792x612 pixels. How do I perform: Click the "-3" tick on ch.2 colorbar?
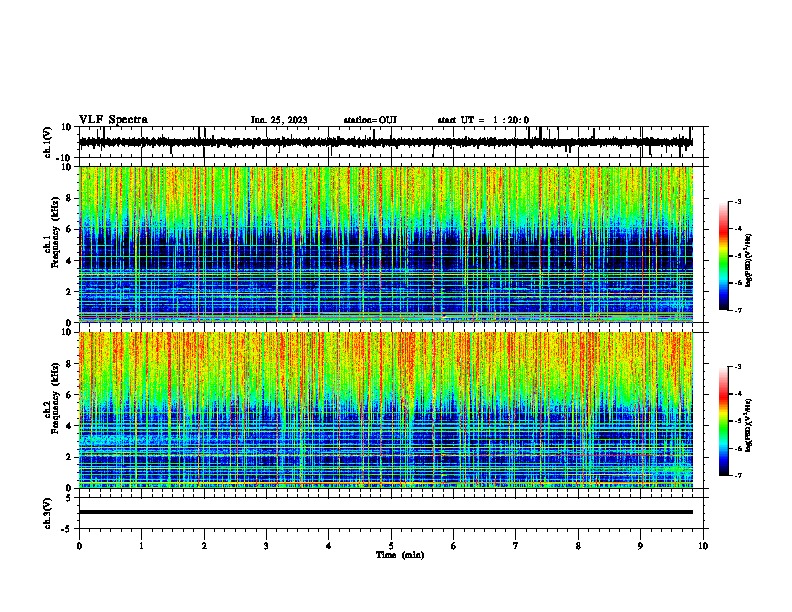point(738,367)
